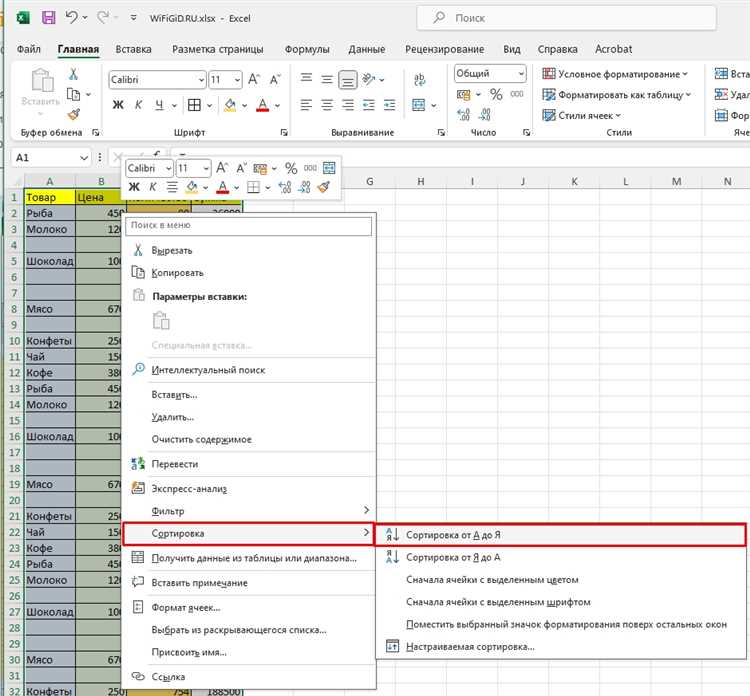The height and width of the screenshot is (696, 750).
Task: Expand the Name Box A1 dropdown
Action: pyautogui.click(x=84, y=157)
